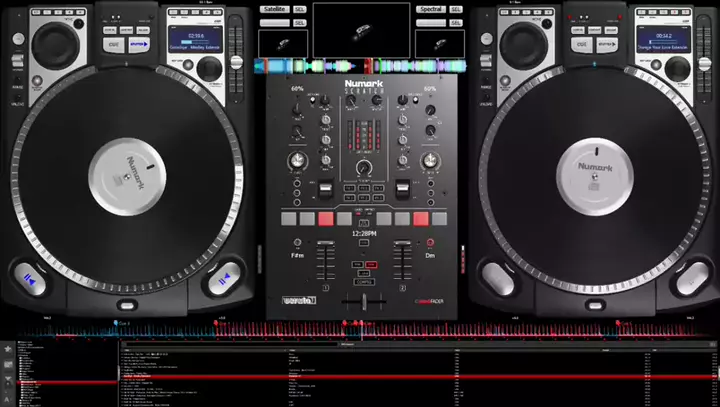Click the large round knob on the right deck's top-left panel
The height and width of the screenshot is (407, 720).
[x=523, y=45]
